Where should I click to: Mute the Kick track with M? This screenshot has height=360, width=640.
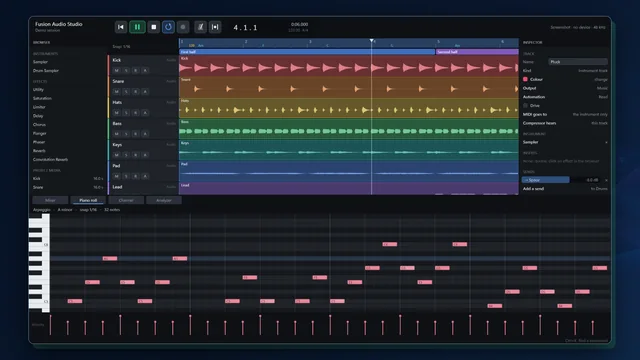click(117, 70)
